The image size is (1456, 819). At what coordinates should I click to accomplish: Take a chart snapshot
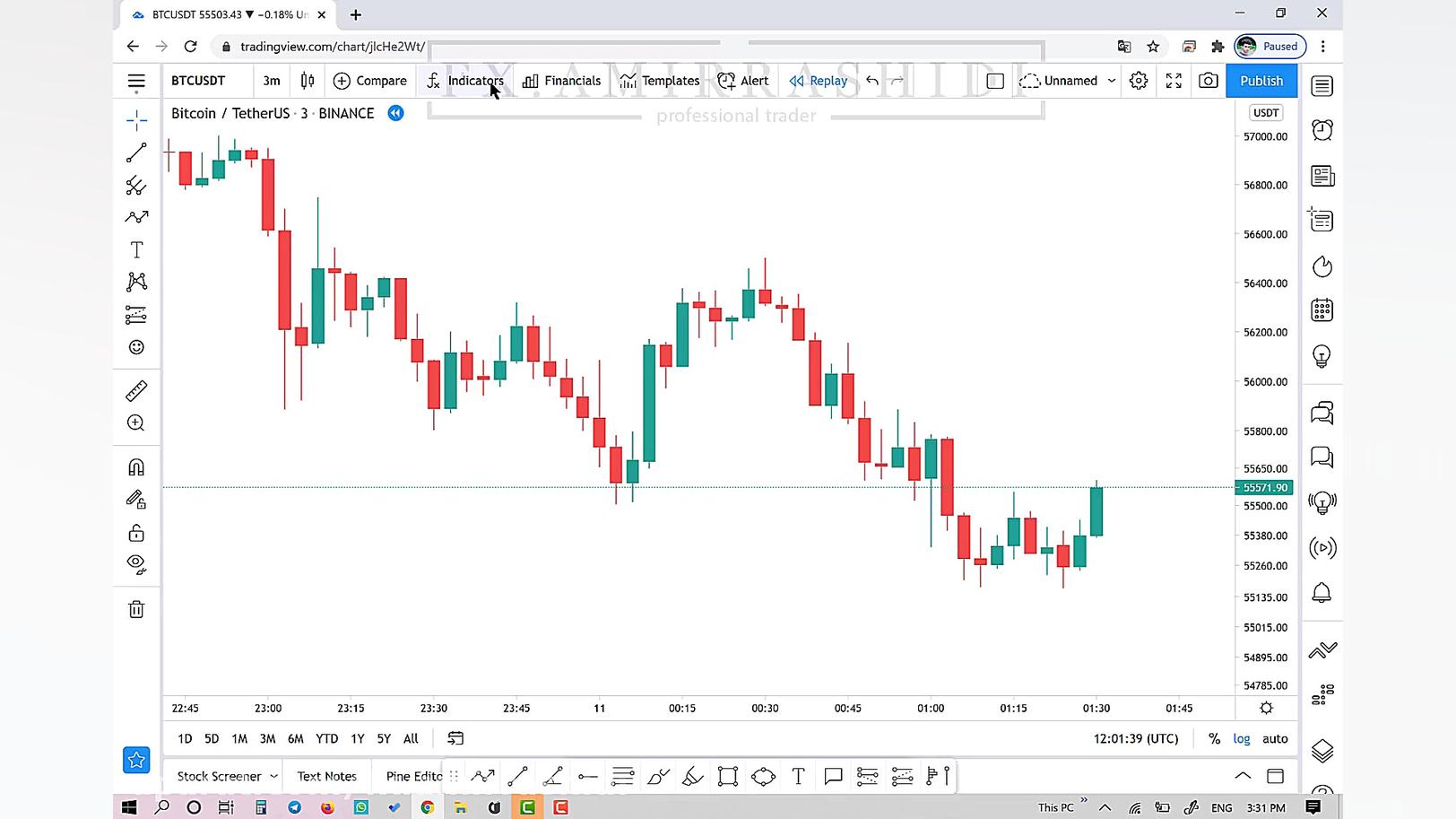point(1209,81)
